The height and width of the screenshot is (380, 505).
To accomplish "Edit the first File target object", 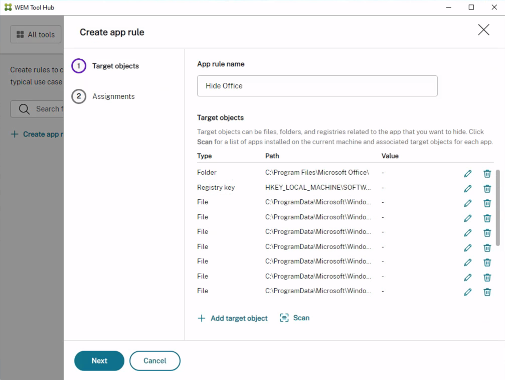I will pyautogui.click(x=468, y=203).
